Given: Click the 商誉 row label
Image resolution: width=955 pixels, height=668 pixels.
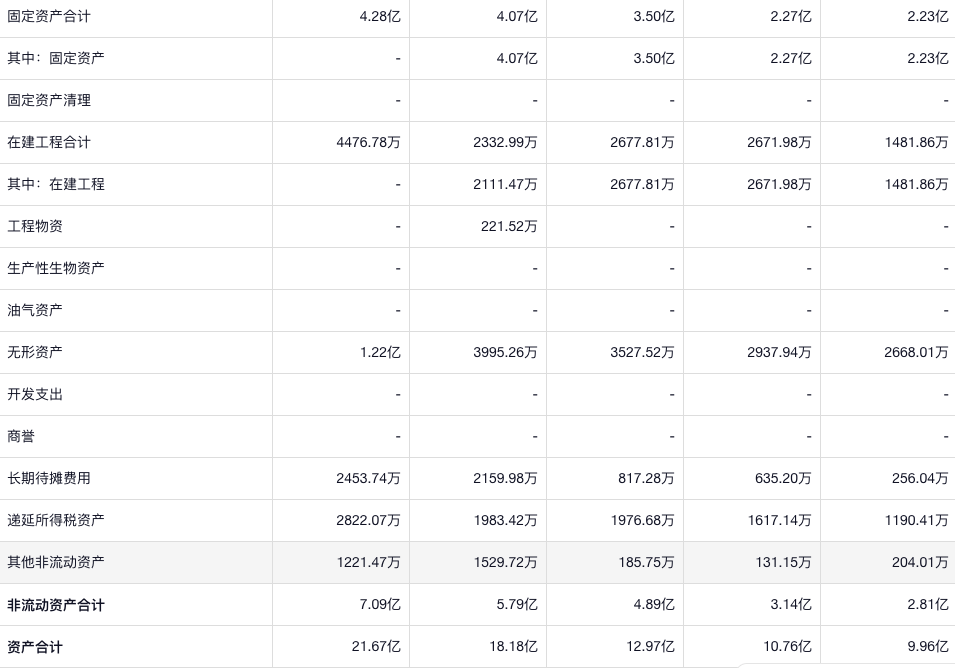Looking at the screenshot, I should 21,436.
